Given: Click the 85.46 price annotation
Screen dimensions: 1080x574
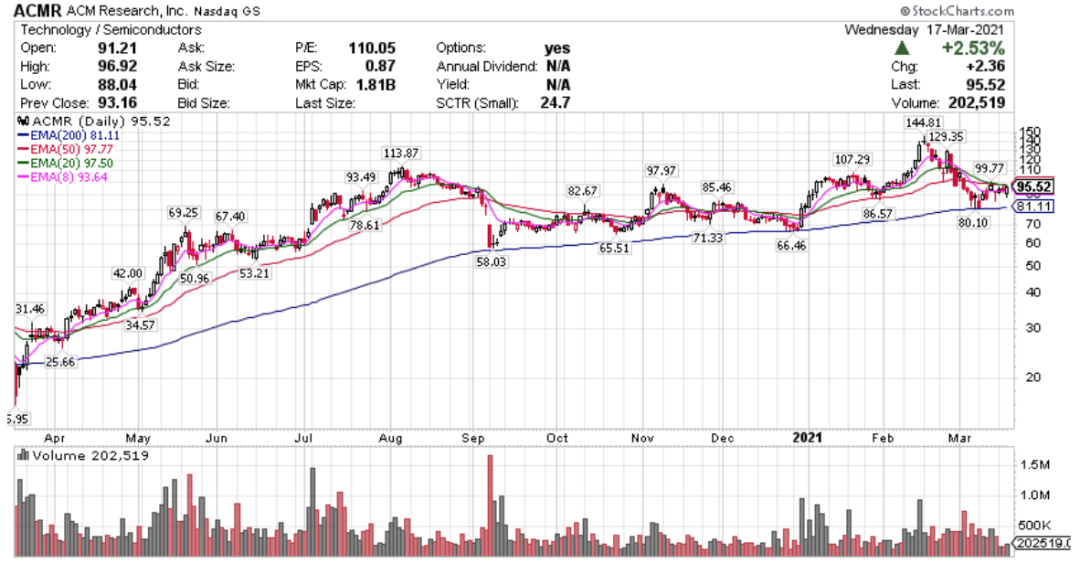Looking at the screenshot, I should (x=717, y=187).
